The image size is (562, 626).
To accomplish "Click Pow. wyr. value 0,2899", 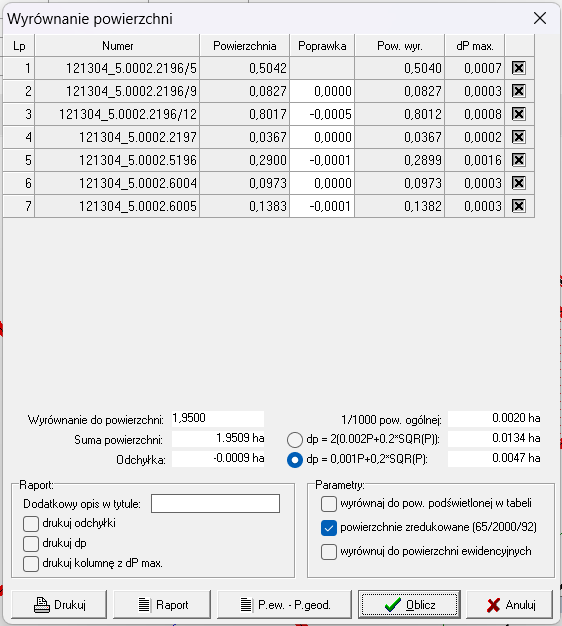I will [400, 160].
